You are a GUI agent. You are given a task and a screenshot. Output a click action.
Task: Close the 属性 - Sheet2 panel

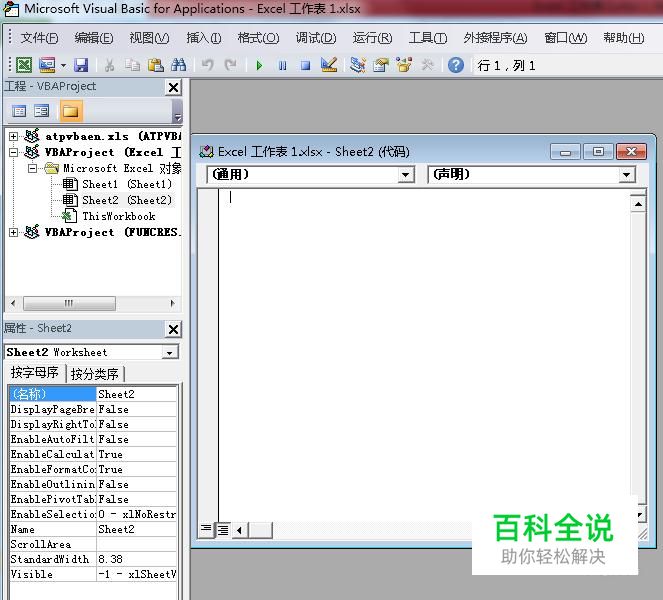pos(173,329)
